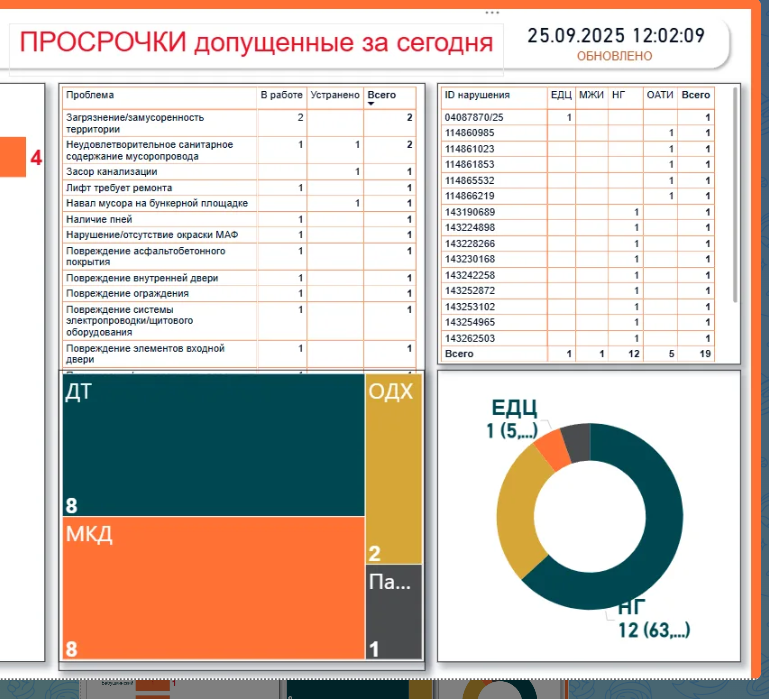Image resolution: width=769 pixels, height=699 pixels.
Task: Sort by the В работе column header
Action: [282, 95]
